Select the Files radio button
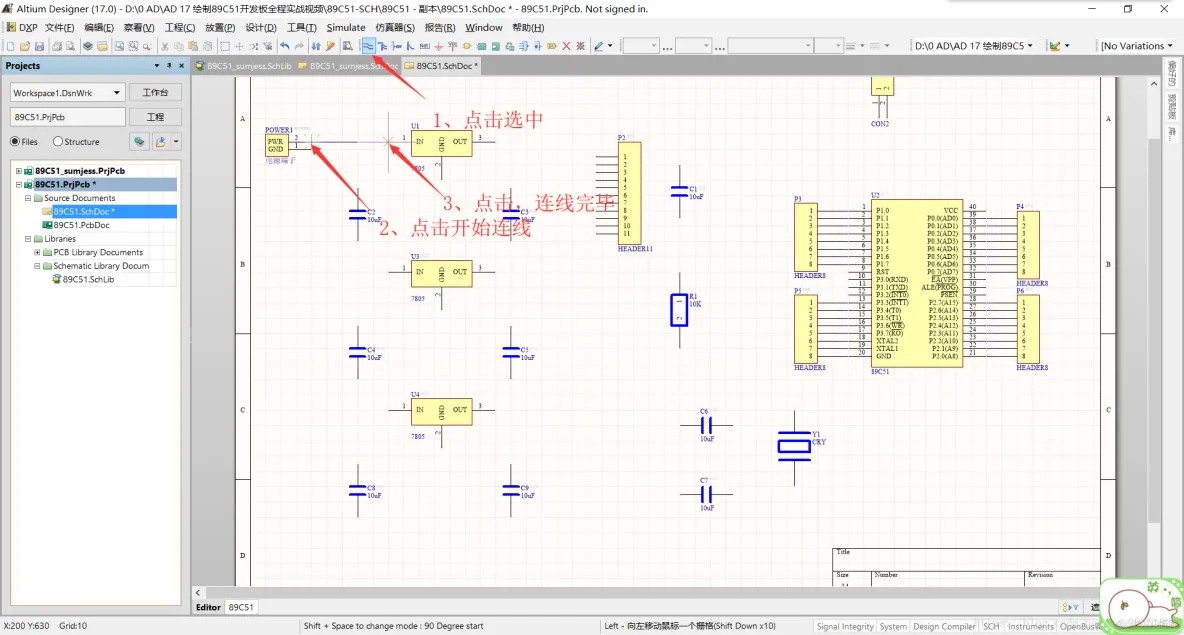Image resolution: width=1184 pixels, height=635 pixels. pyautogui.click(x=15, y=141)
